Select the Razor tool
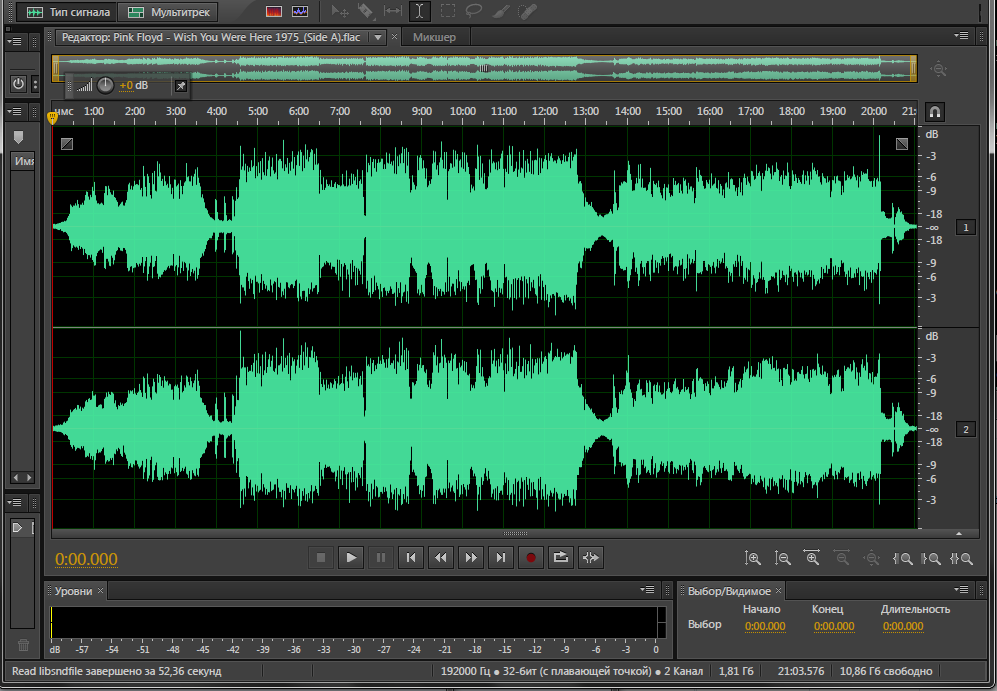 [366, 11]
